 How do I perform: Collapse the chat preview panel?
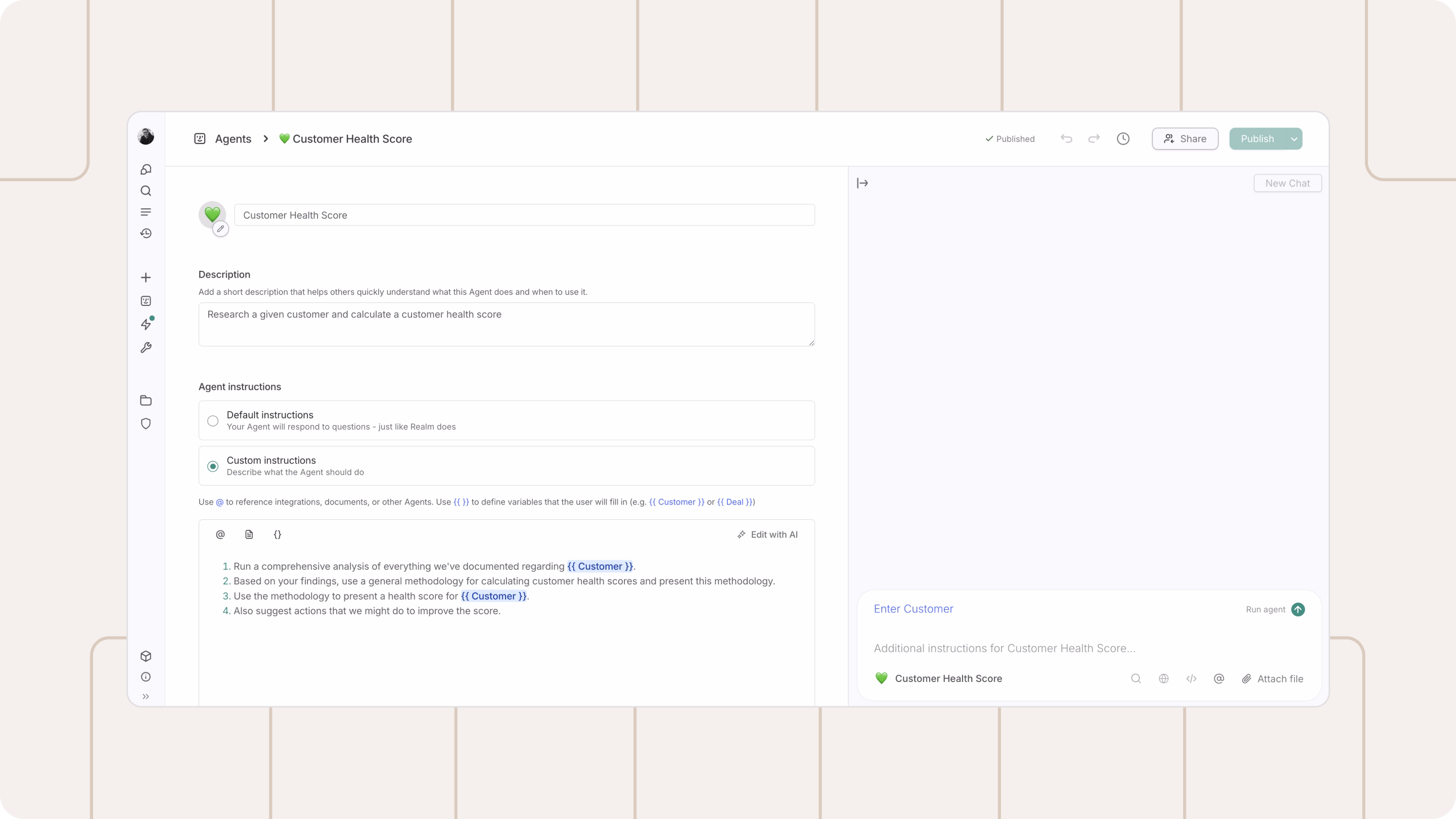(x=862, y=183)
